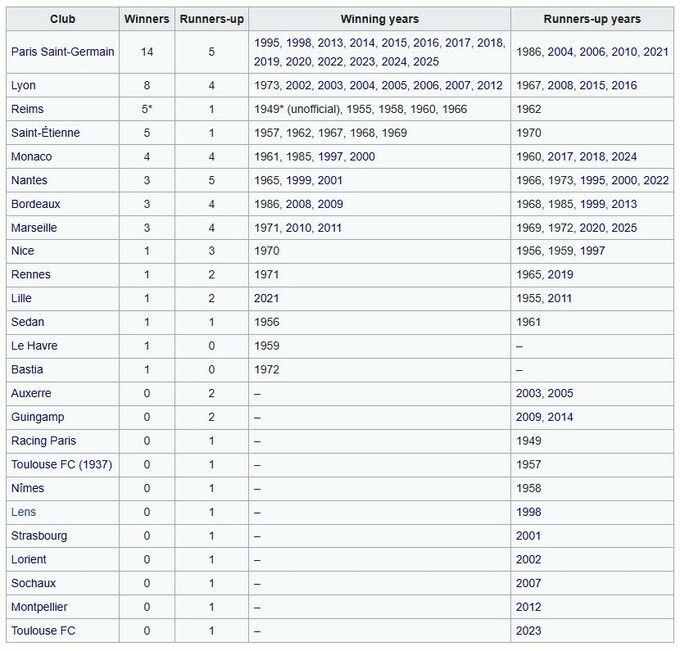Click the Club column header
The width and height of the screenshot is (680, 651).
63,19
